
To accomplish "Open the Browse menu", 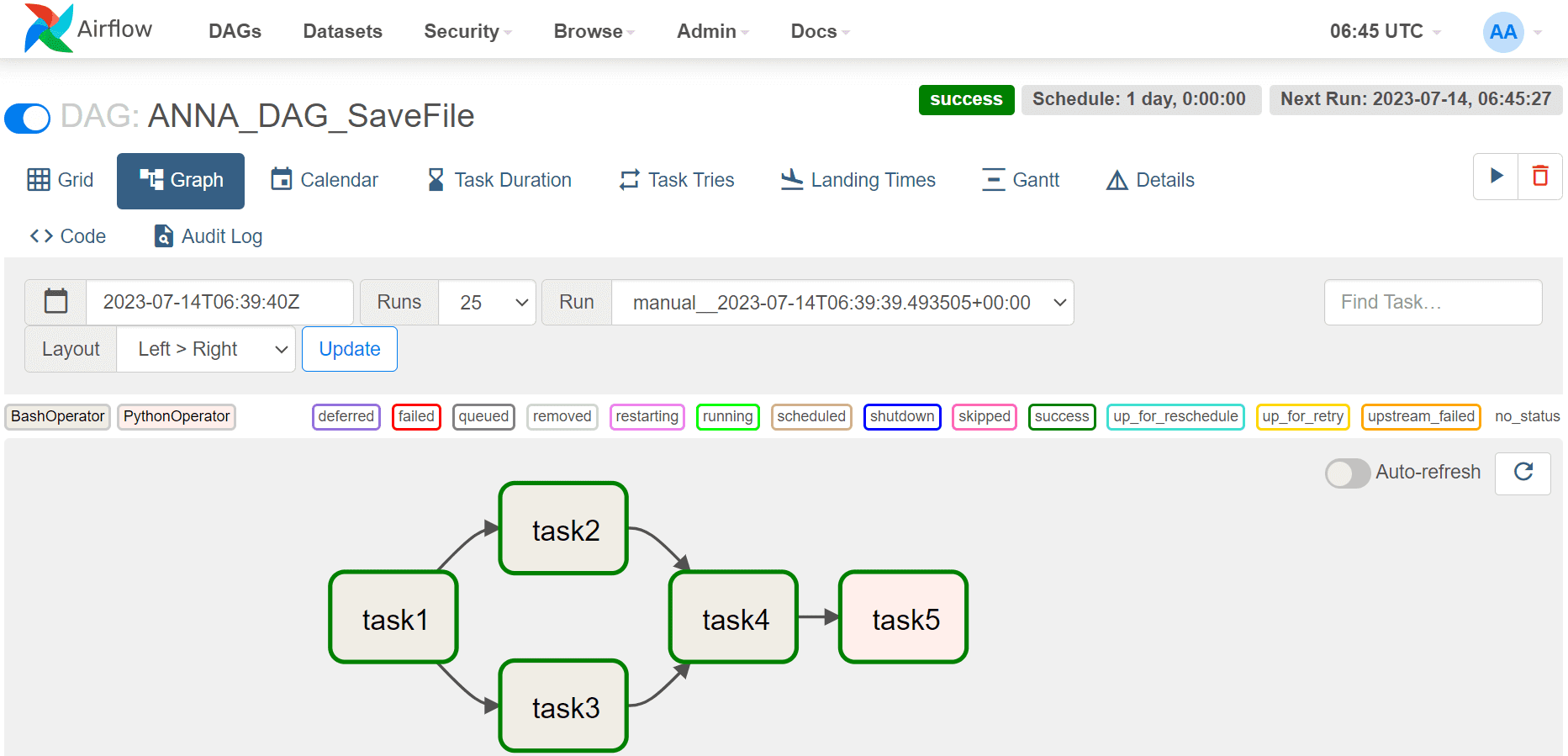I will (x=594, y=31).
